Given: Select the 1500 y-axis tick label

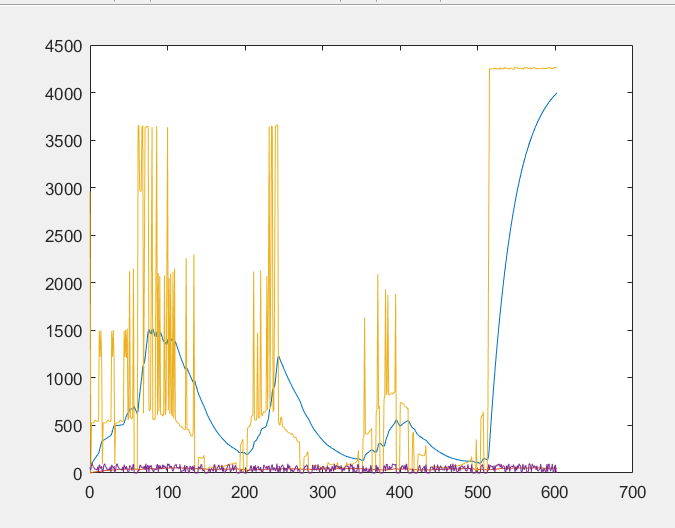Looking at the screenshot, I should pos(60,331).
